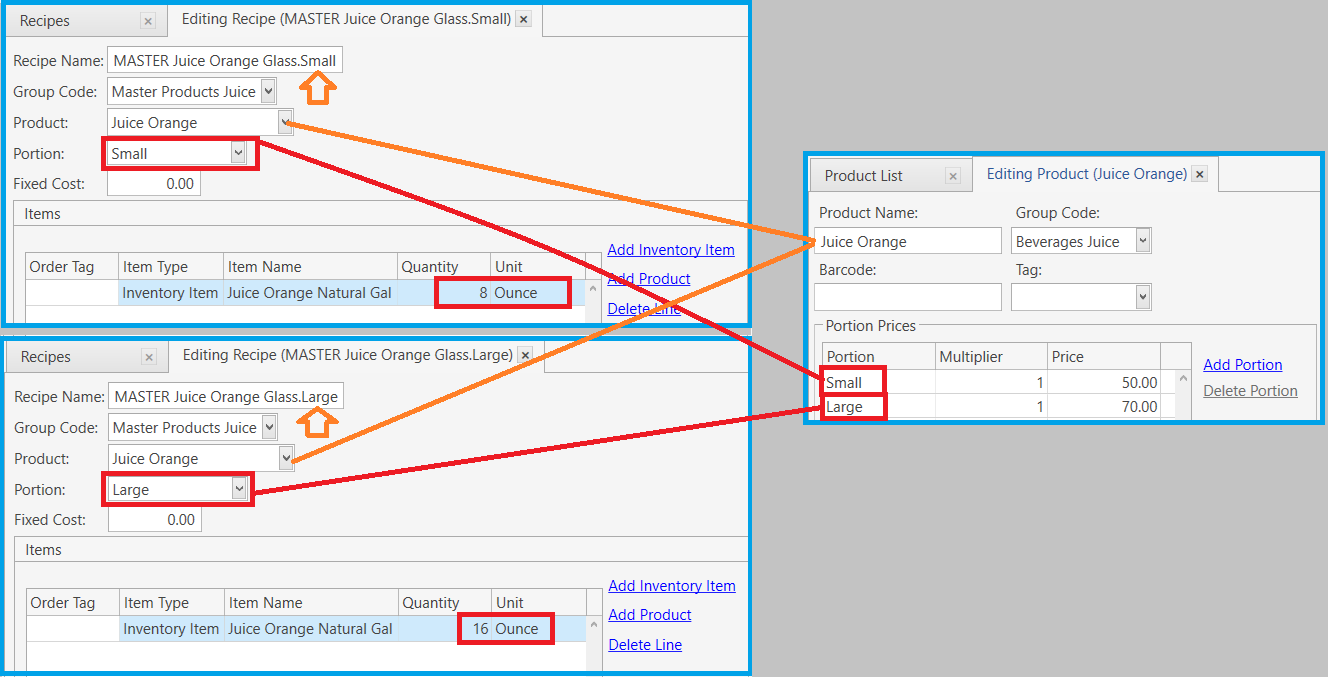Switch to the Product List tab
Image resolution: width=1328 pixels, height=677 pixels.
coord(864,176)
